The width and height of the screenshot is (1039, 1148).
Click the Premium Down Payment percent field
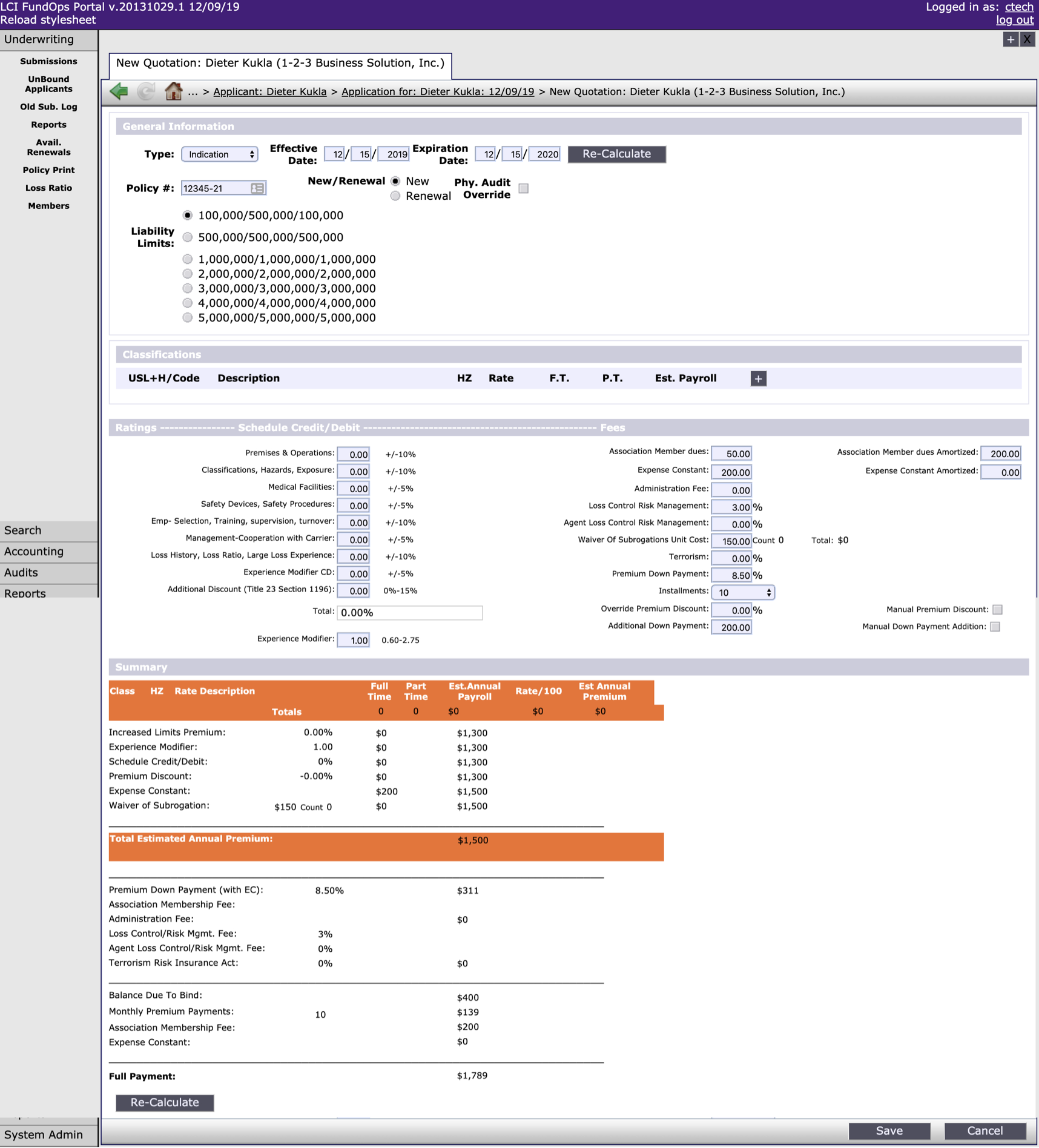pos(731,575)
